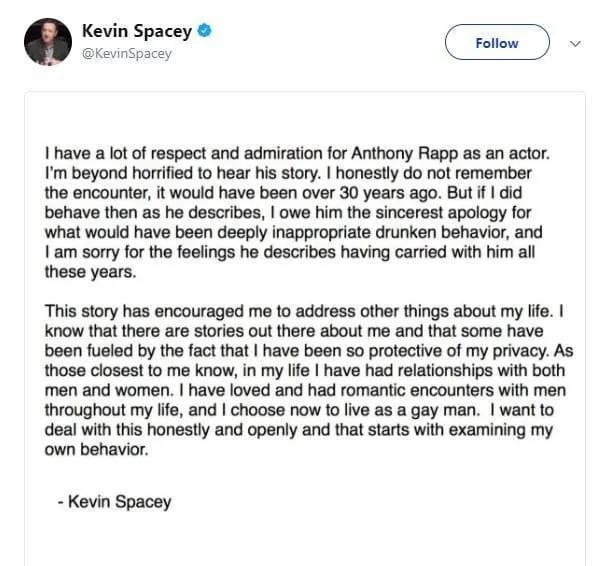Image resolution: width=614 pixels, height=566 pixels.
Task: Click the @KevinSpacey handle
Action: point(126,53)
